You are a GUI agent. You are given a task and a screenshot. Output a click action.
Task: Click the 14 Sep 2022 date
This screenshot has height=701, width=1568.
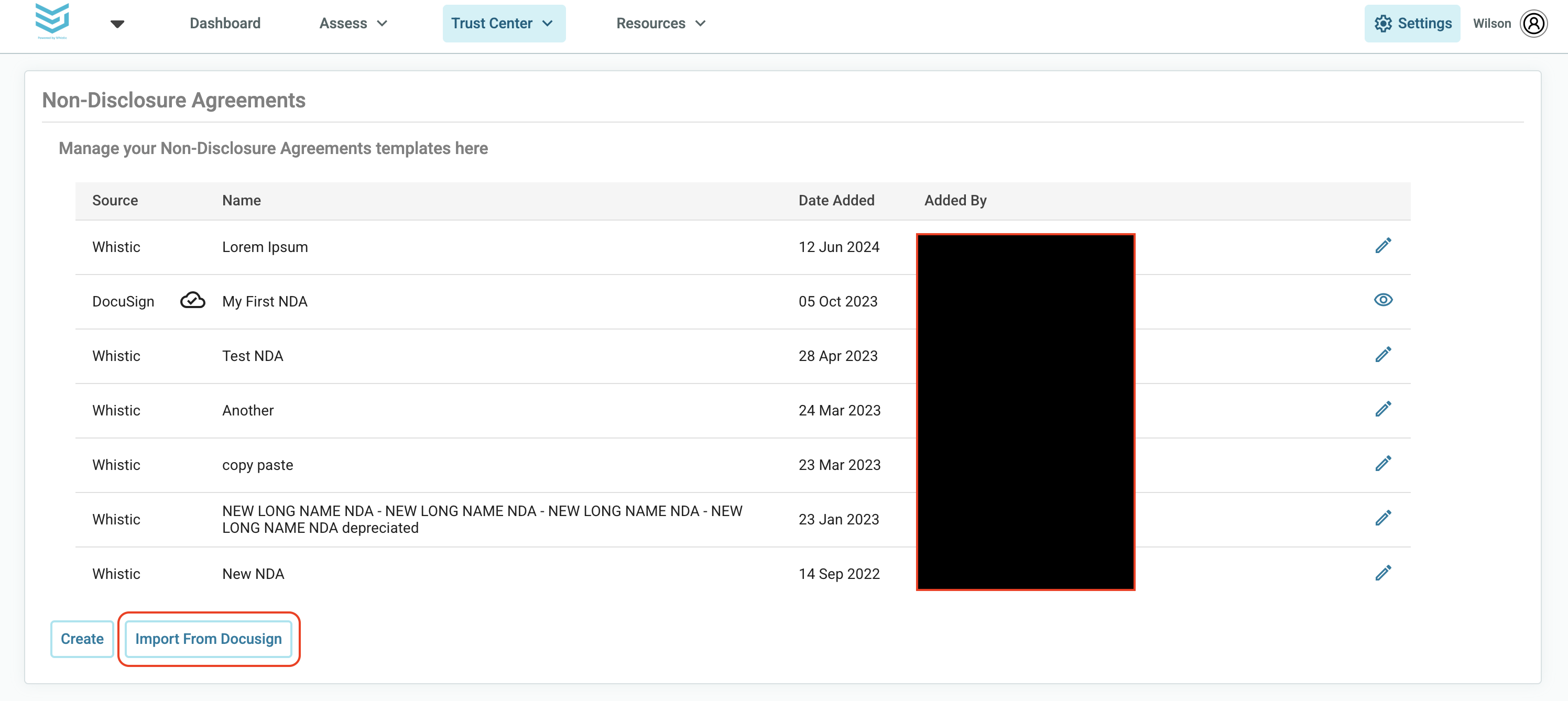(839, 574)
